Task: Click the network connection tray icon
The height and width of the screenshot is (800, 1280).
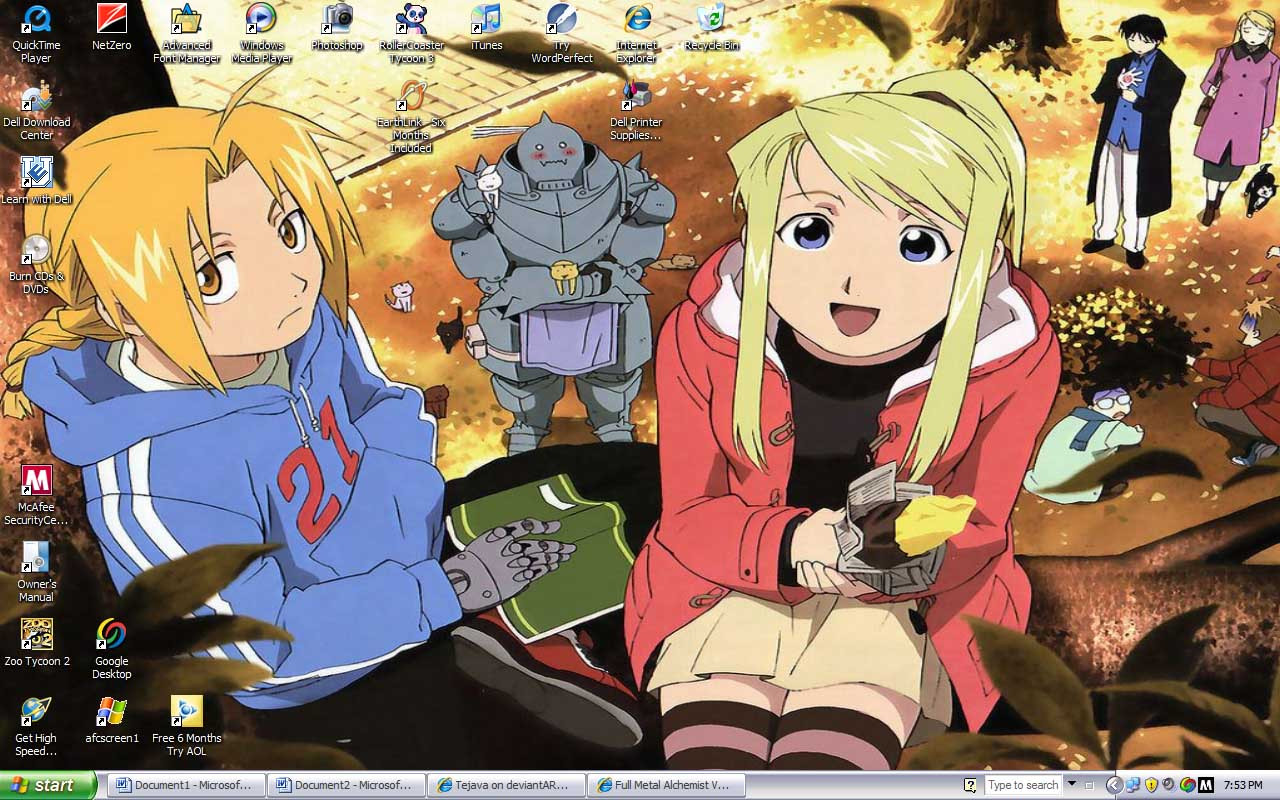Action: tap(1133, 785)
